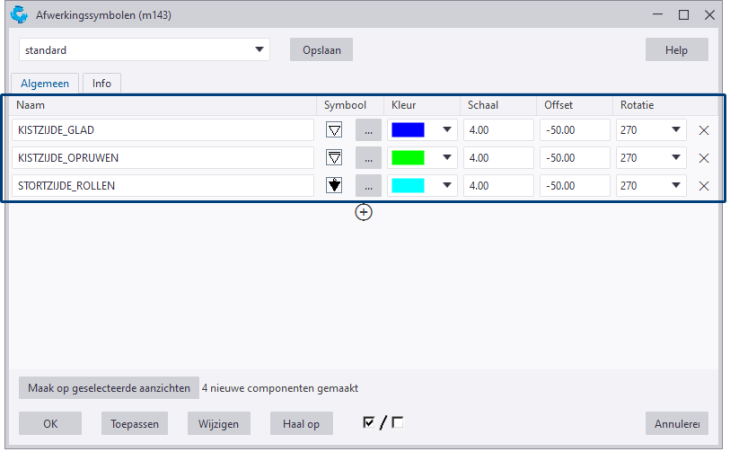
Task: Cancel with the Annuleren button
Action: click(x=677, y=424)
